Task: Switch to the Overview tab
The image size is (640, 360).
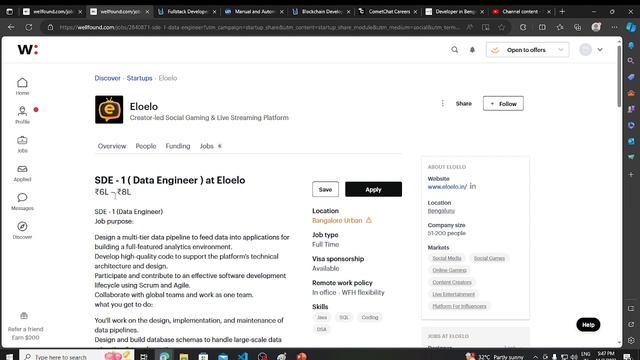Action: coord(112,146)
